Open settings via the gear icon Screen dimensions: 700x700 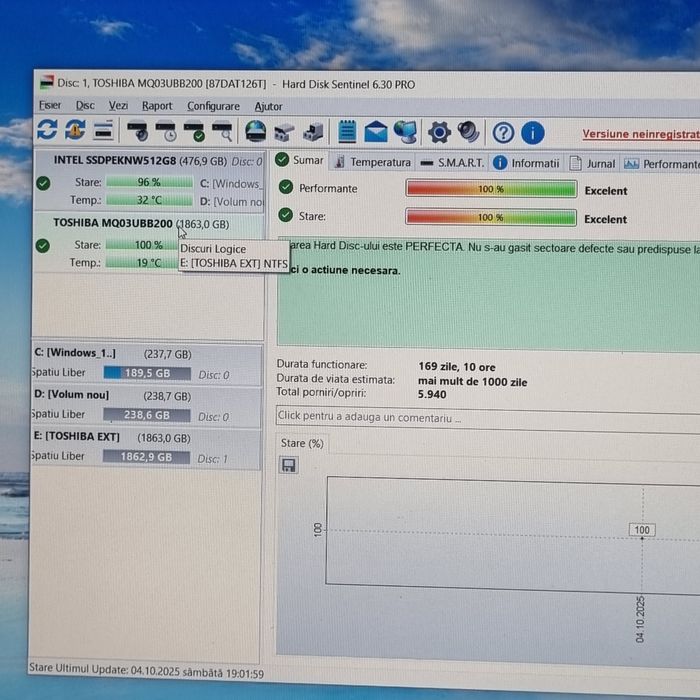(x=439, y=133)
